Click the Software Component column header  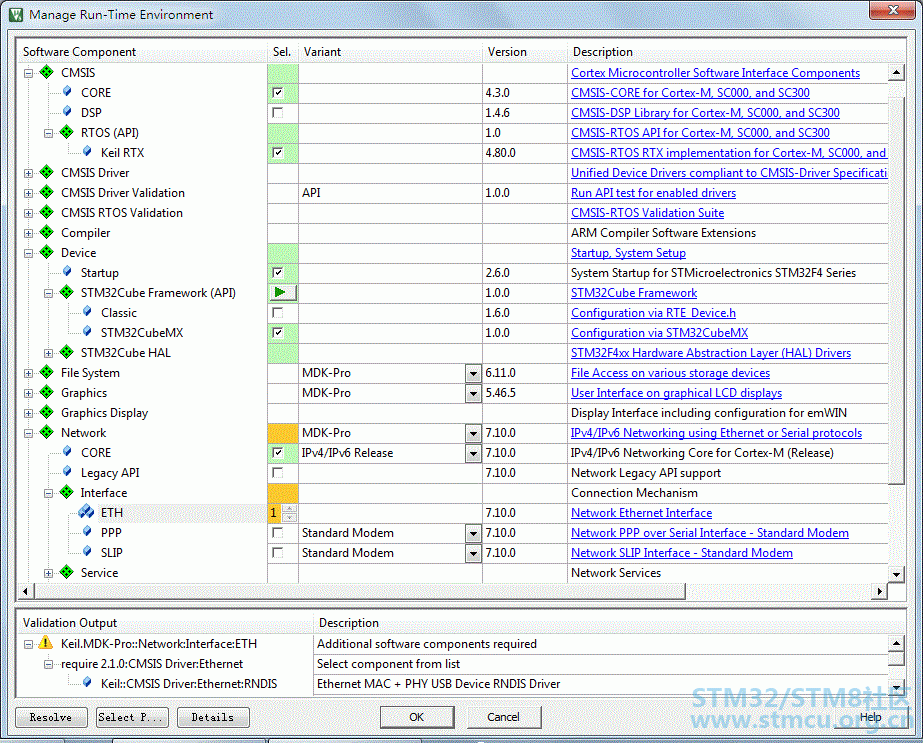pos(142,52)
